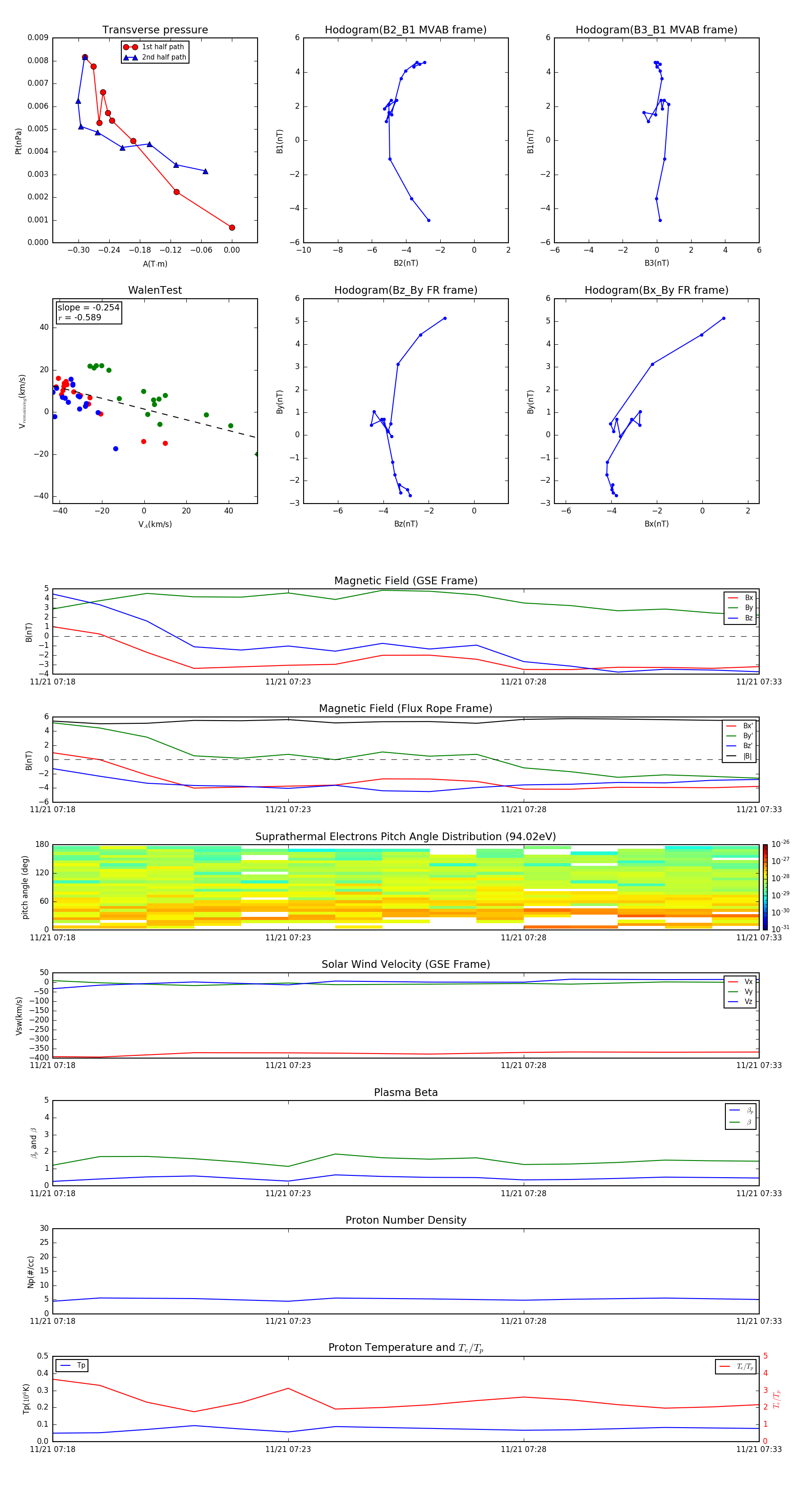Click '11/21 07:23' tick under GSE magnetic field
The height and width of the screenshot is (1489, 812).
coord(288,682)
